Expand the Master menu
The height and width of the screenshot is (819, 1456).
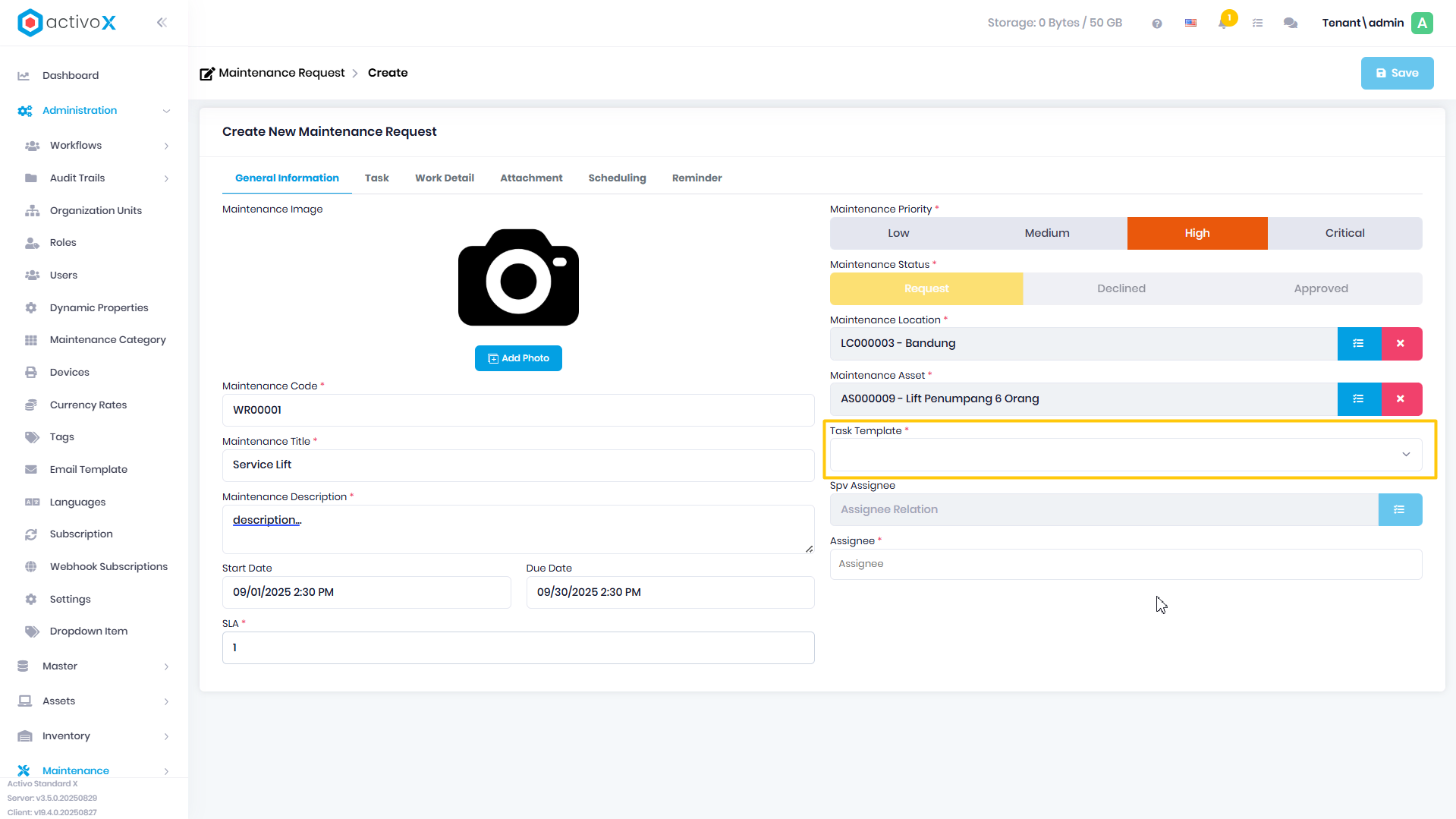[94, 666]
